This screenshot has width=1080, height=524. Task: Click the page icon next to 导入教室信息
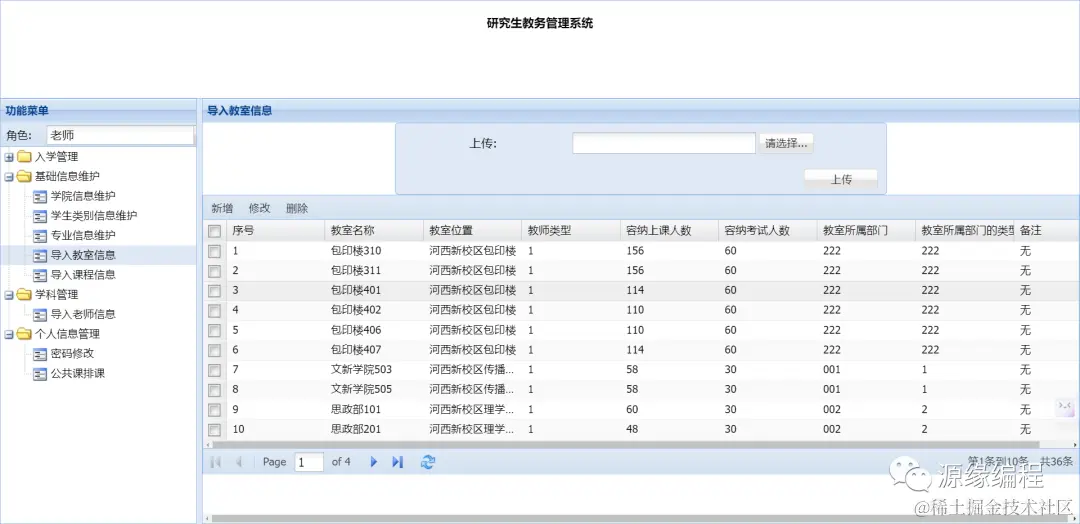tap(40, 255)
